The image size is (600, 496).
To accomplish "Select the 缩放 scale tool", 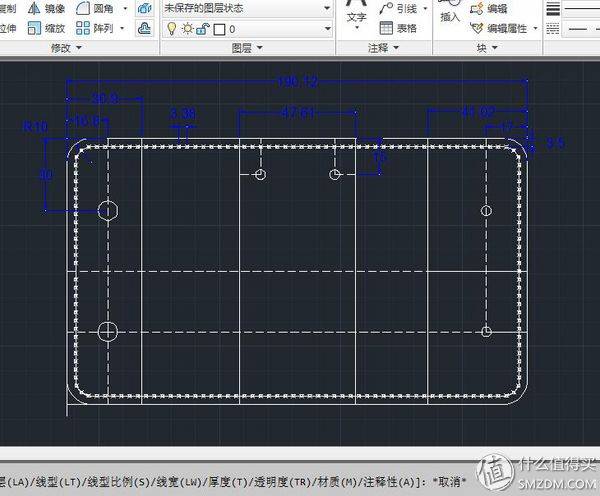I will [x=47, y=28].
